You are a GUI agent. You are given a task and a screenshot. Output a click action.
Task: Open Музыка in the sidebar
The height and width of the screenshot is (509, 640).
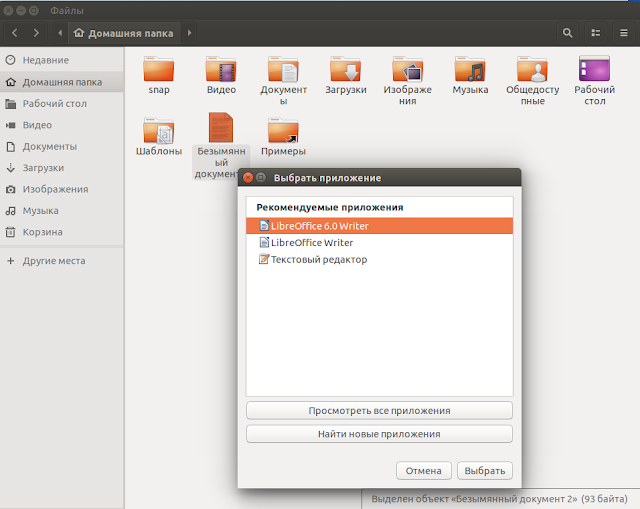click(62, 211)
